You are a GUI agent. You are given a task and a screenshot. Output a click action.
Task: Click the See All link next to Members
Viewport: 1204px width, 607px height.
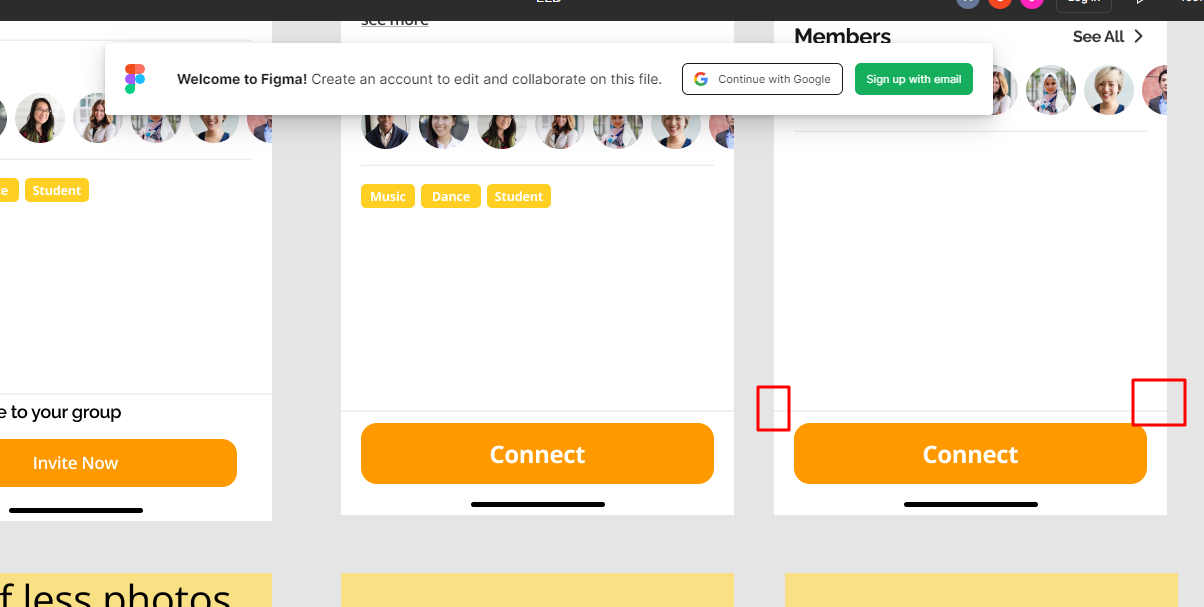click(1098, 37)
